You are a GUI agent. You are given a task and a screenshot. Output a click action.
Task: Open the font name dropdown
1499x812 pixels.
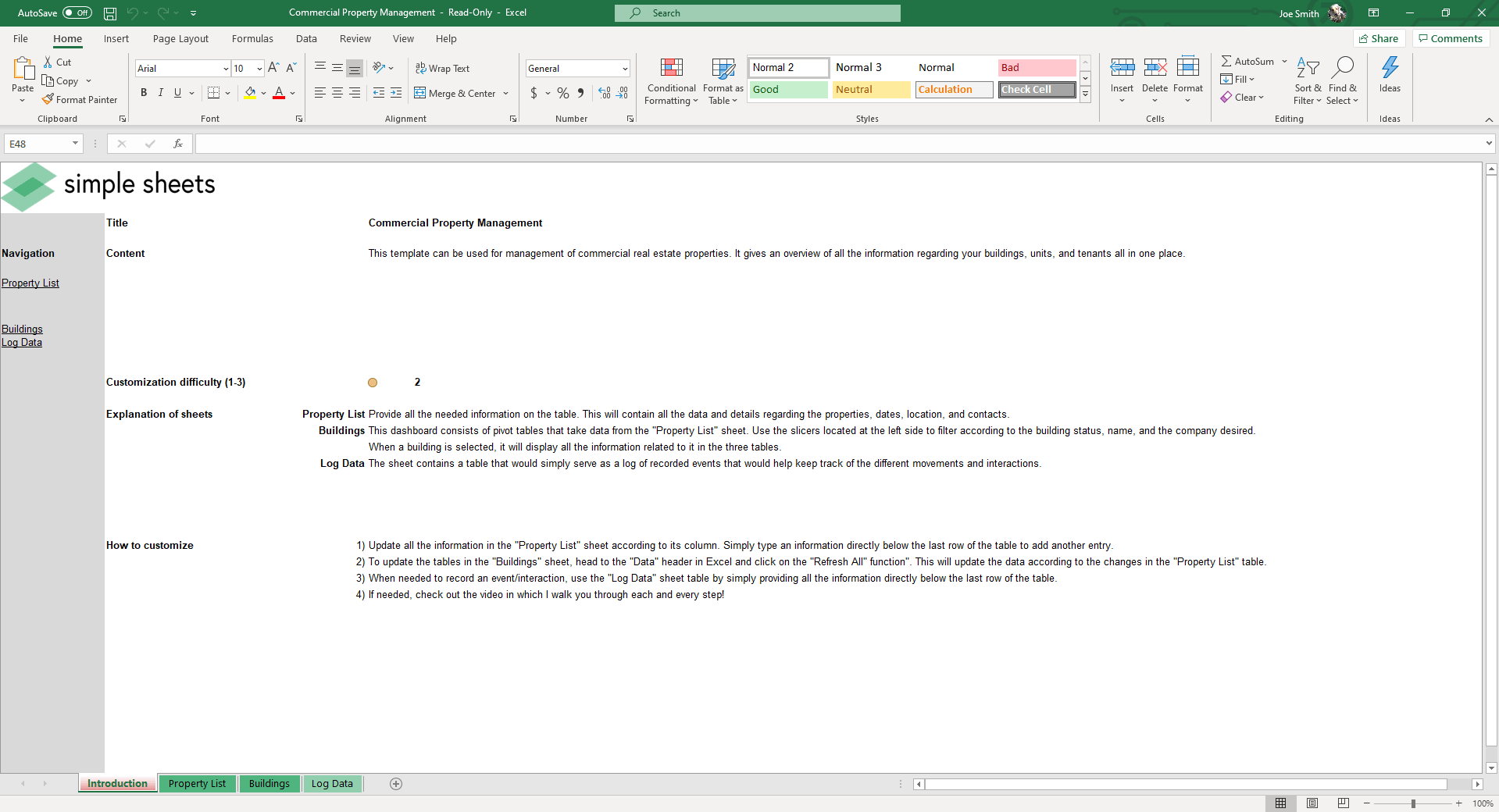click(x=225, y=68)
